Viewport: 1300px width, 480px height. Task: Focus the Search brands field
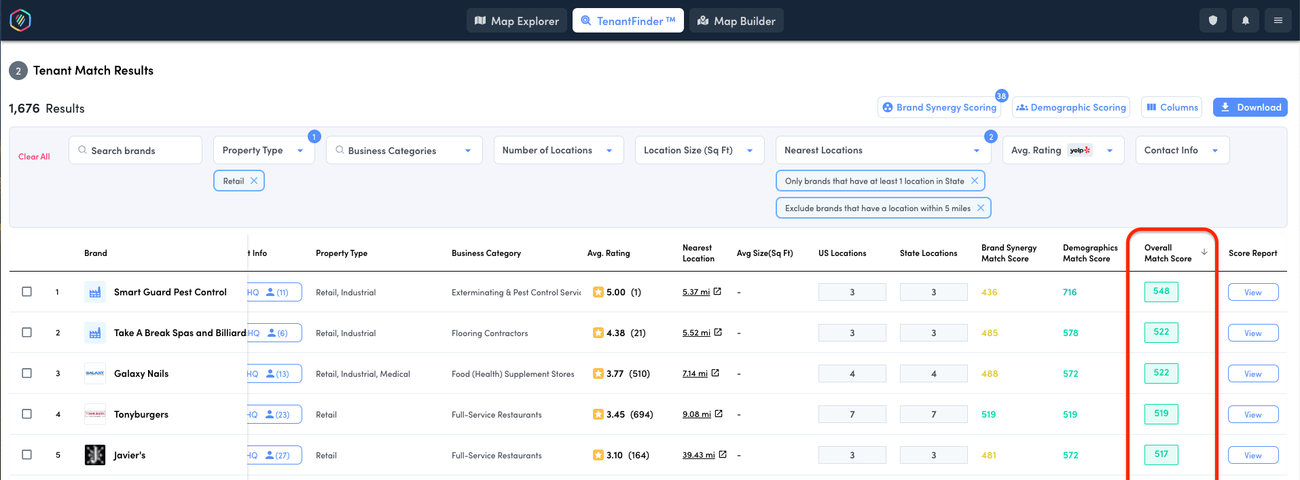point(135,150)
